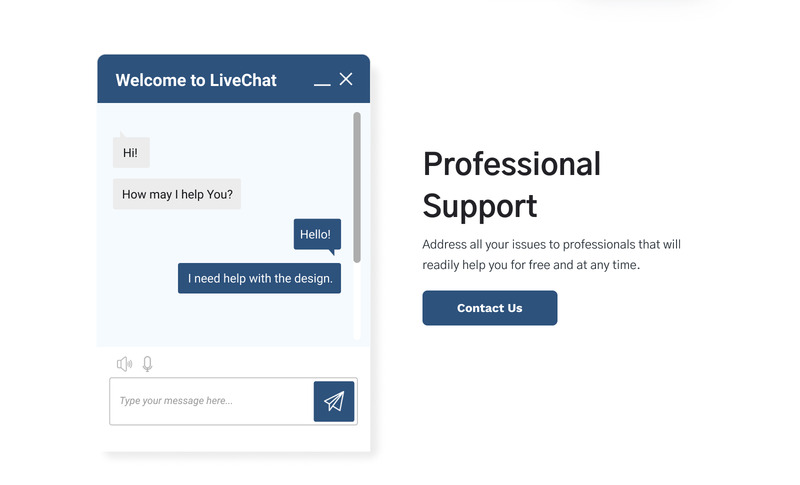The width and height of the screenshot is (800, 485).
Task: Send message with paper plane button
Action: point(334,401)
